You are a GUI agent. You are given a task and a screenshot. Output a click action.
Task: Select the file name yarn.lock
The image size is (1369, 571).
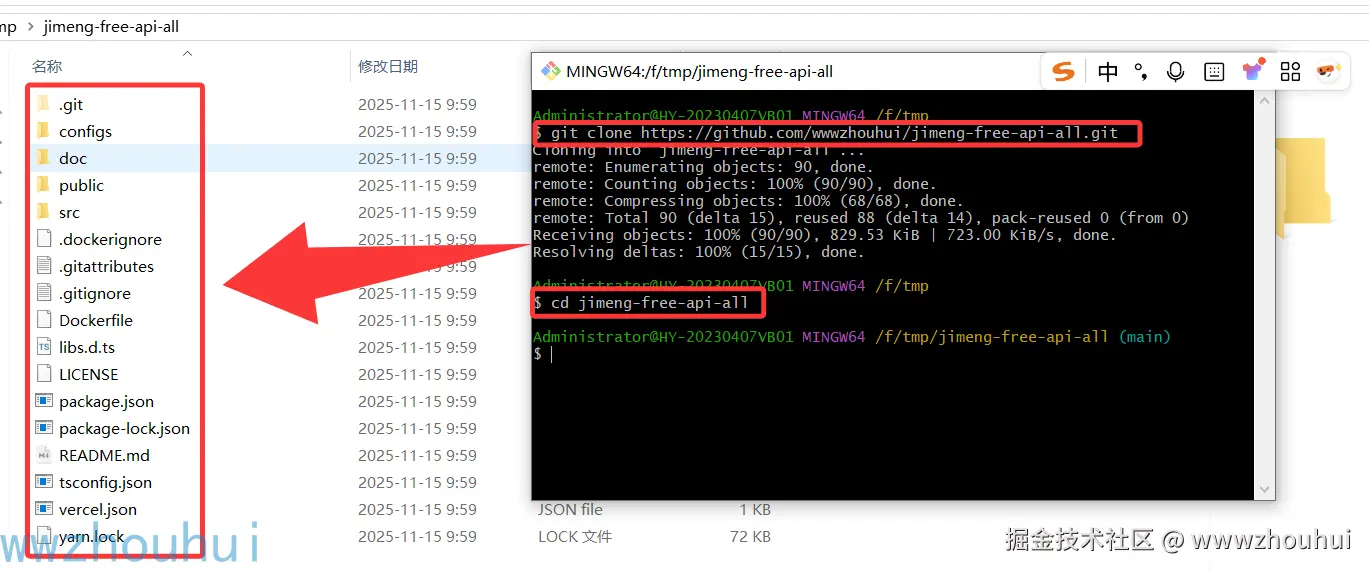[91, 536]
